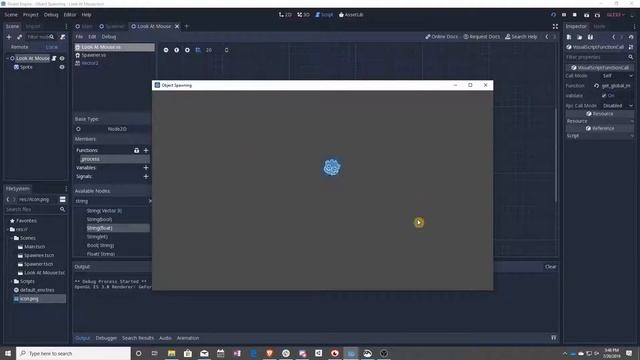Image resolution: width=640 pixels, height=360 pixels.
Task: Collapse the Look At Mouse node tree
Action: [x=7, y=58]
